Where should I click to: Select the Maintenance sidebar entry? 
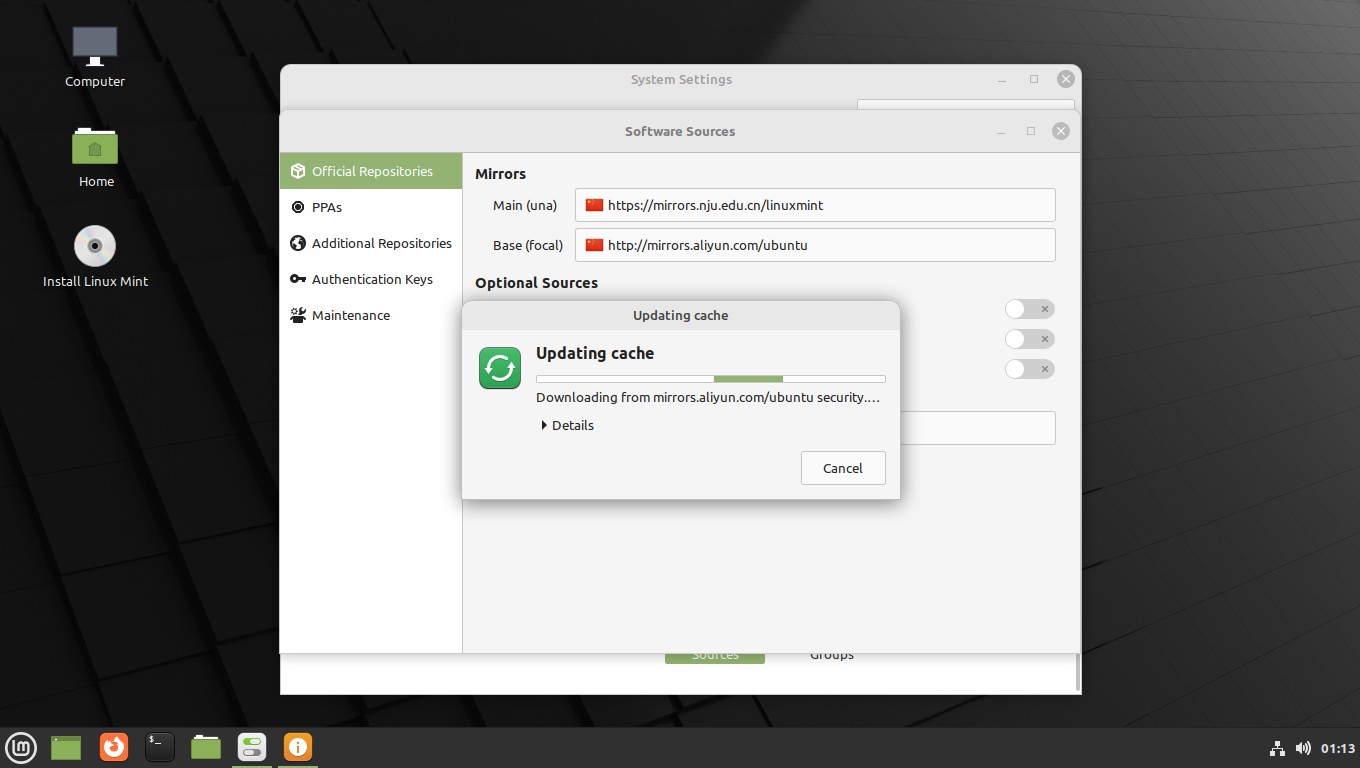point(351,315)
